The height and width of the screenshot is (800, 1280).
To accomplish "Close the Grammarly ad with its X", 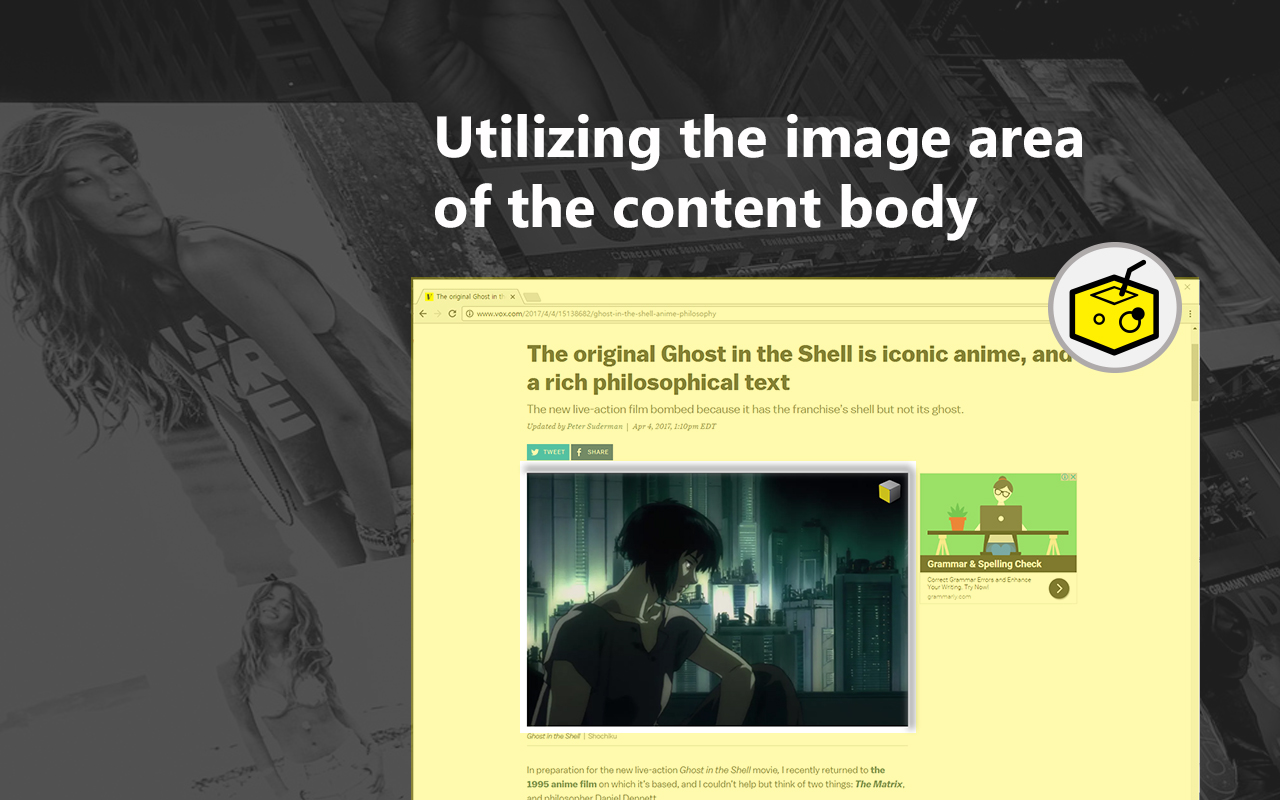I will click(x=1073, y=477).
